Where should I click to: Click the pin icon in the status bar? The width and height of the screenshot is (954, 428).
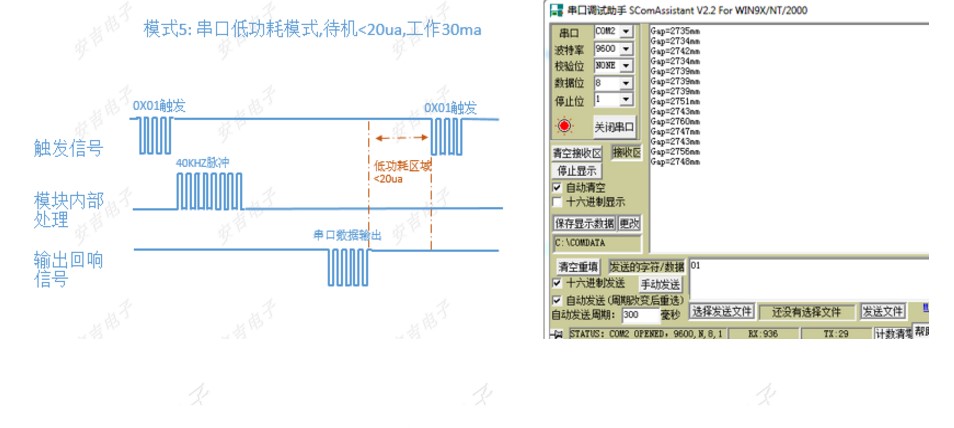click(557, 333)
